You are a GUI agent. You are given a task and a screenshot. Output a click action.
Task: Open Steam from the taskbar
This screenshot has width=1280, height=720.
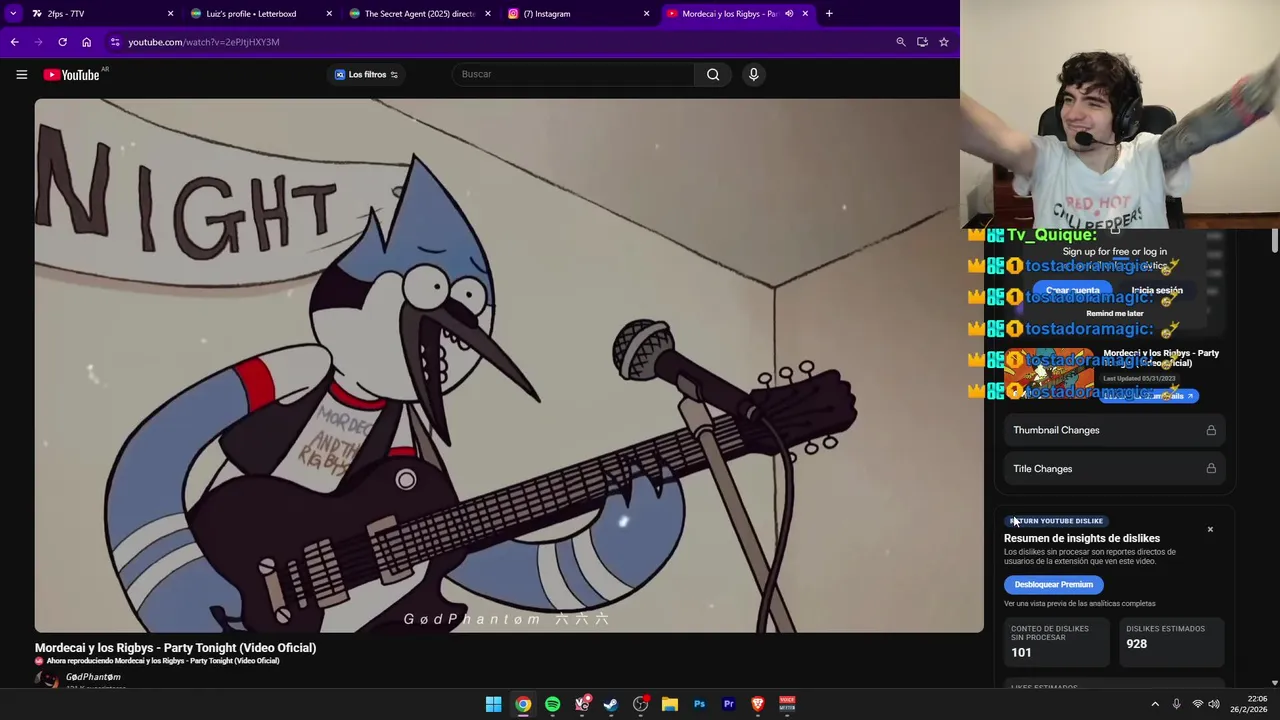point(611,704)
